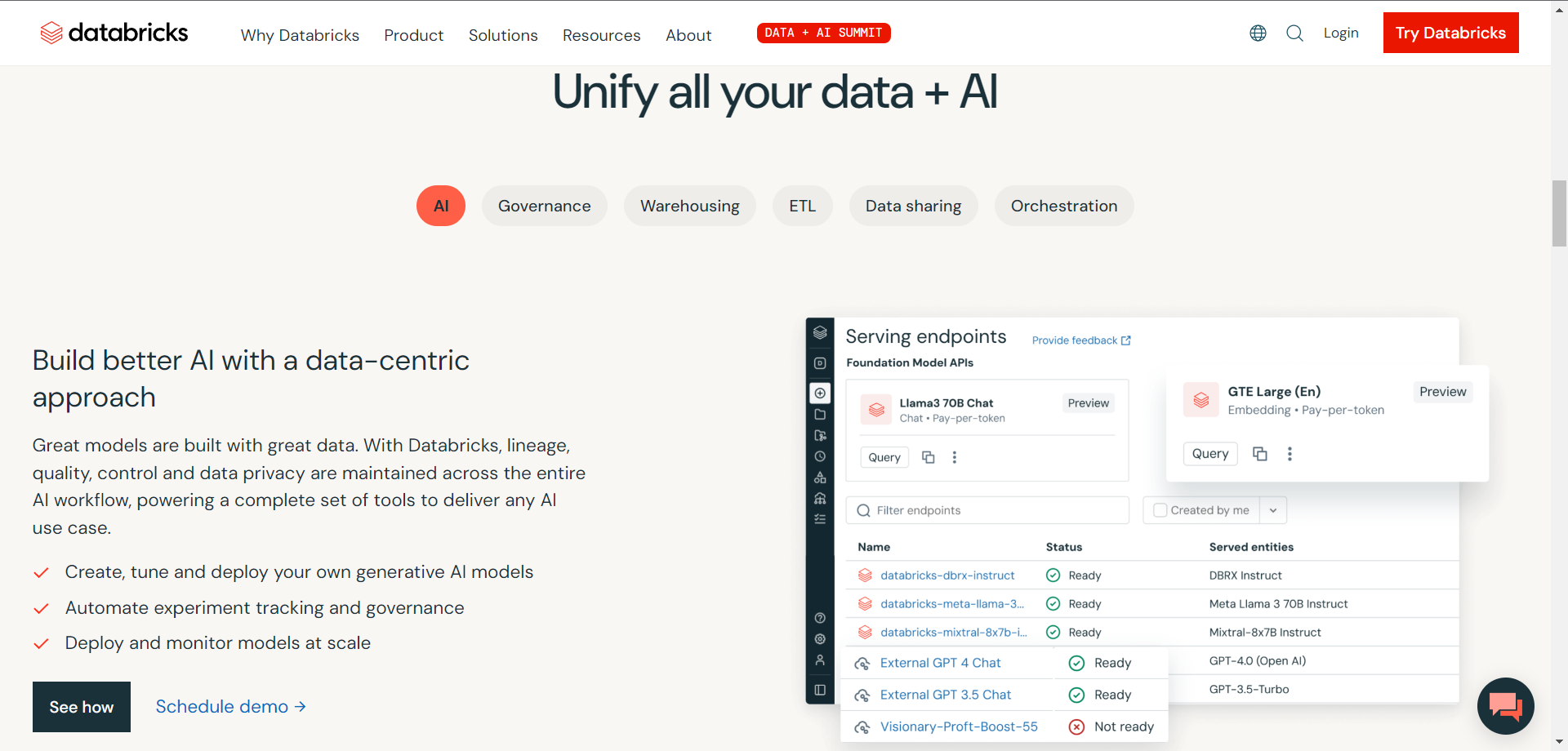
Task: Click the Login link
Action: pyautogui.click(x=1341, y=33)
